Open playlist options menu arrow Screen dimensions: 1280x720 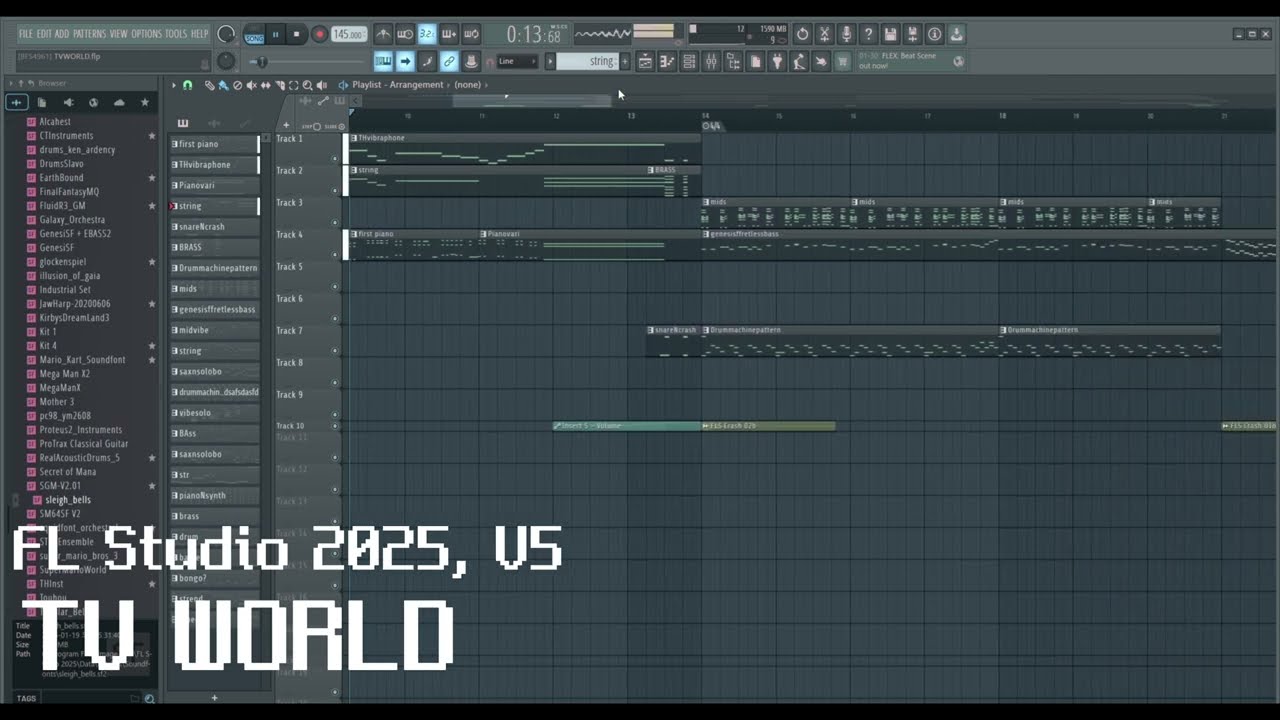[174, 85]
